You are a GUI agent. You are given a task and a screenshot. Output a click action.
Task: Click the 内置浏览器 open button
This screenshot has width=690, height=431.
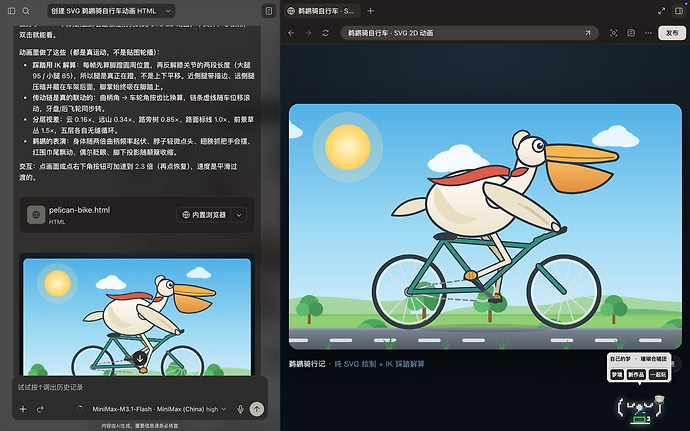(x=204, y=215)
